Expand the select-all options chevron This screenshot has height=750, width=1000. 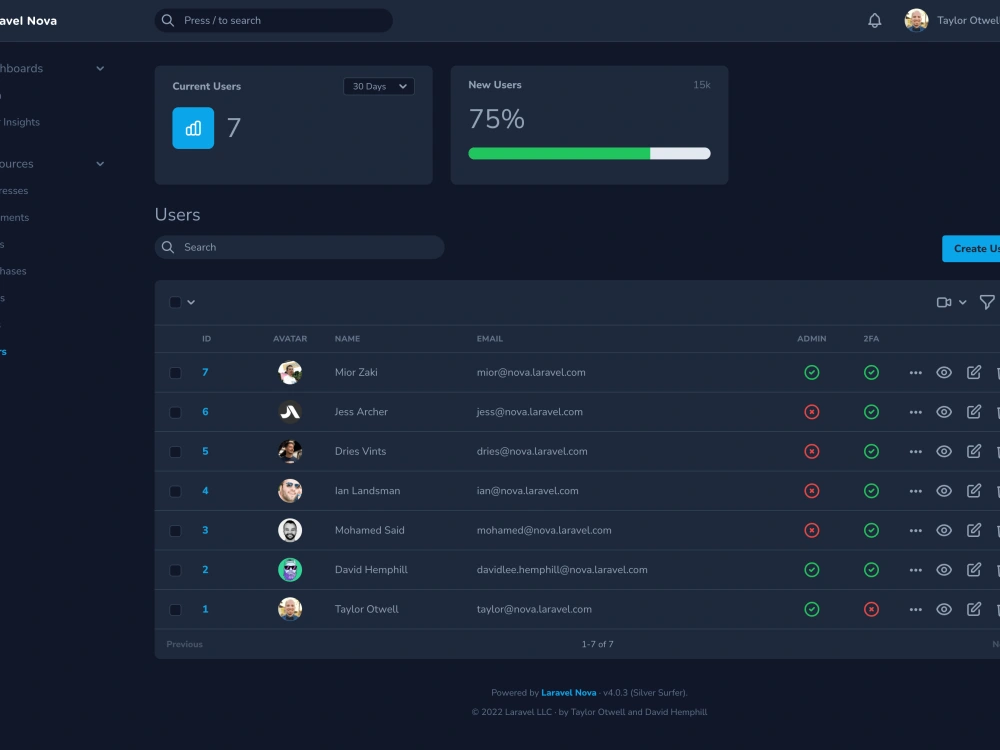[x=191, y=302]
